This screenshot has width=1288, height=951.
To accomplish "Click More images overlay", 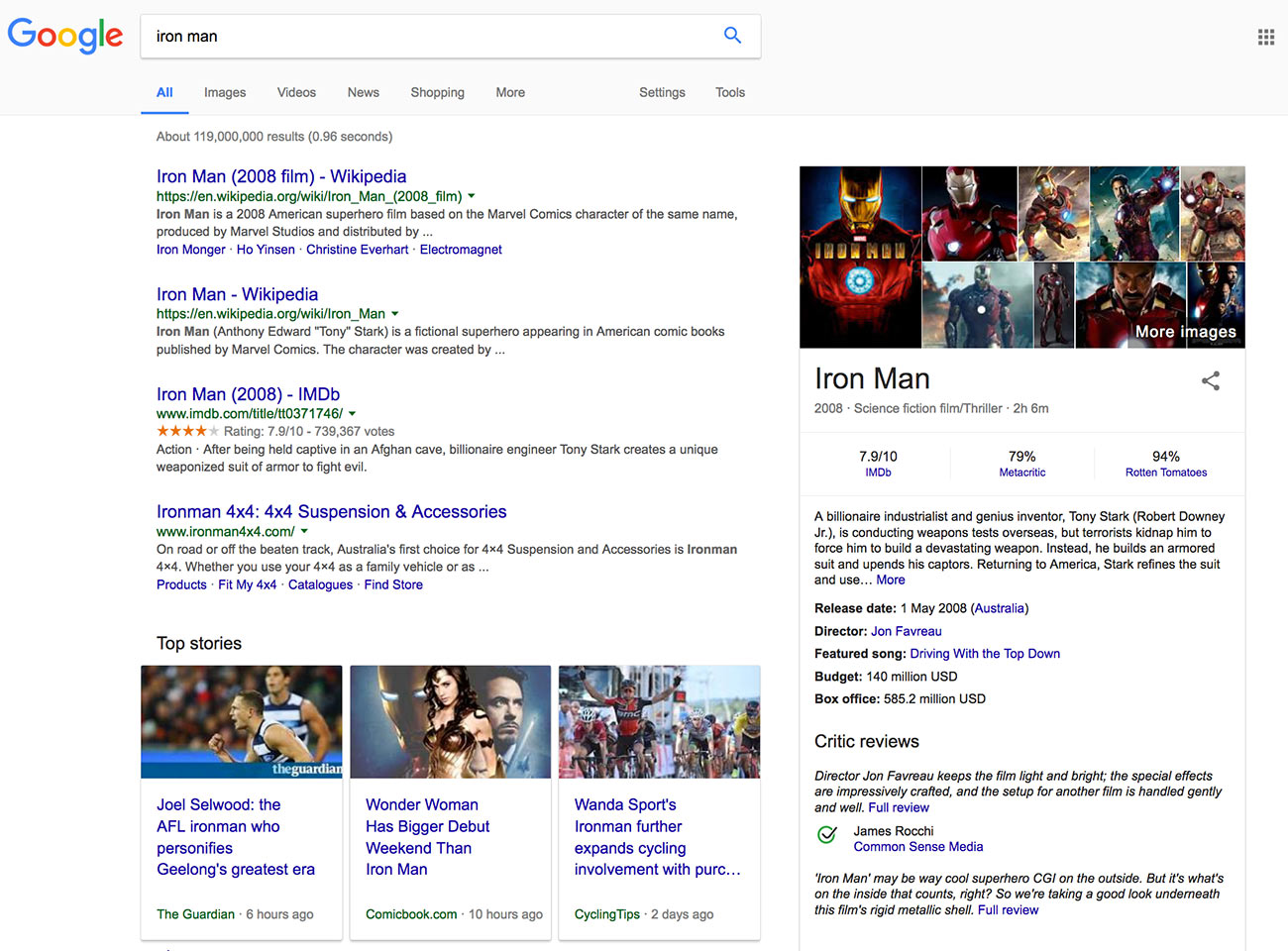I will 1186,332.
